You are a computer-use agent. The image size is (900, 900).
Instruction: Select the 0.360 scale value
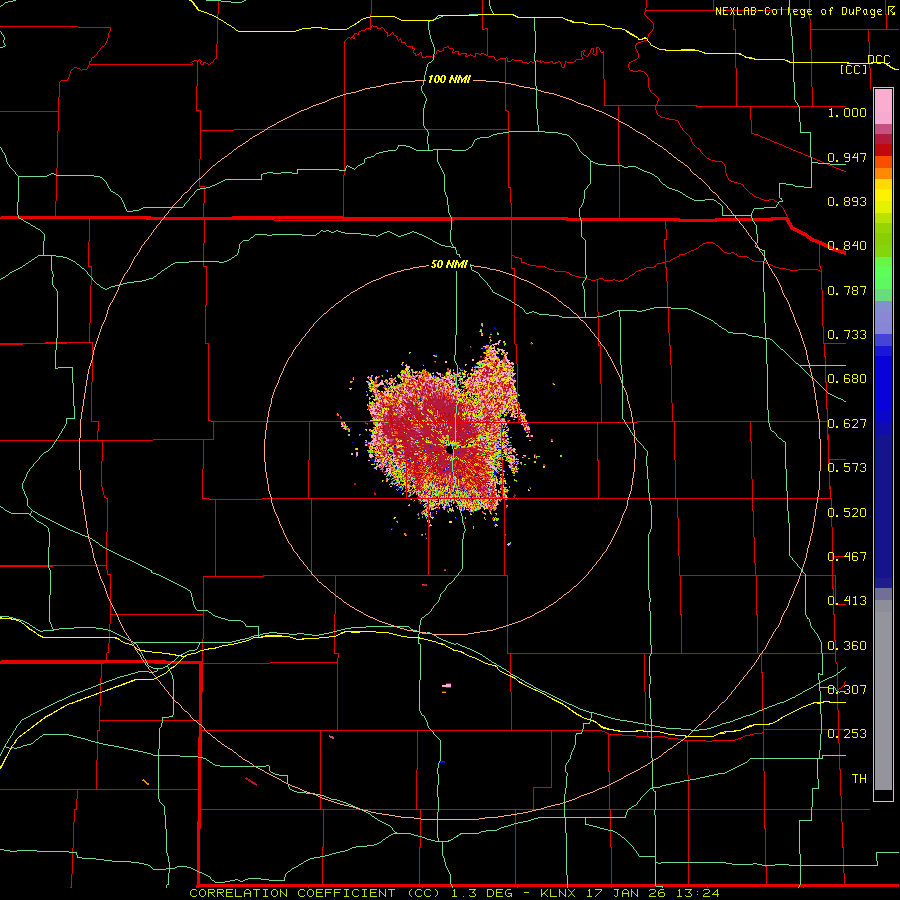(847, 646)
